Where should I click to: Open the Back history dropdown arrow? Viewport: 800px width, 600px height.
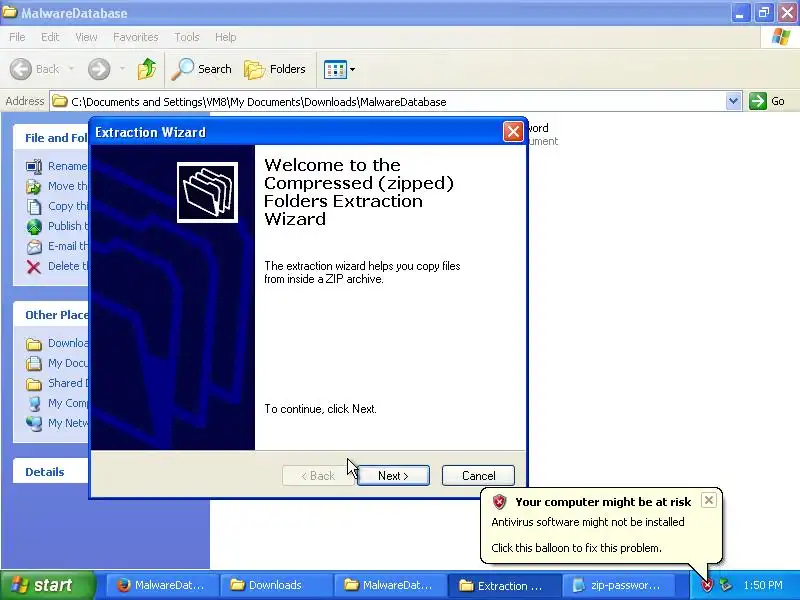tap(71, 69)
